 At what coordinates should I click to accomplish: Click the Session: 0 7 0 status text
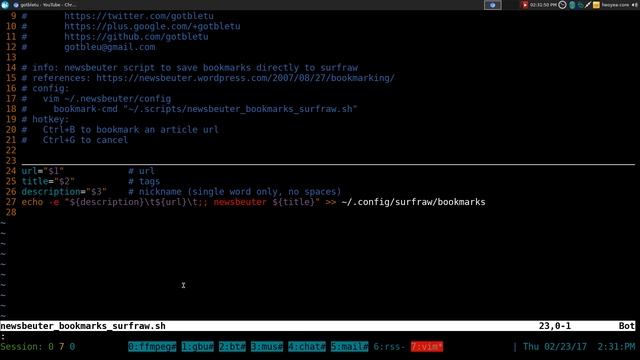[38, 347]
